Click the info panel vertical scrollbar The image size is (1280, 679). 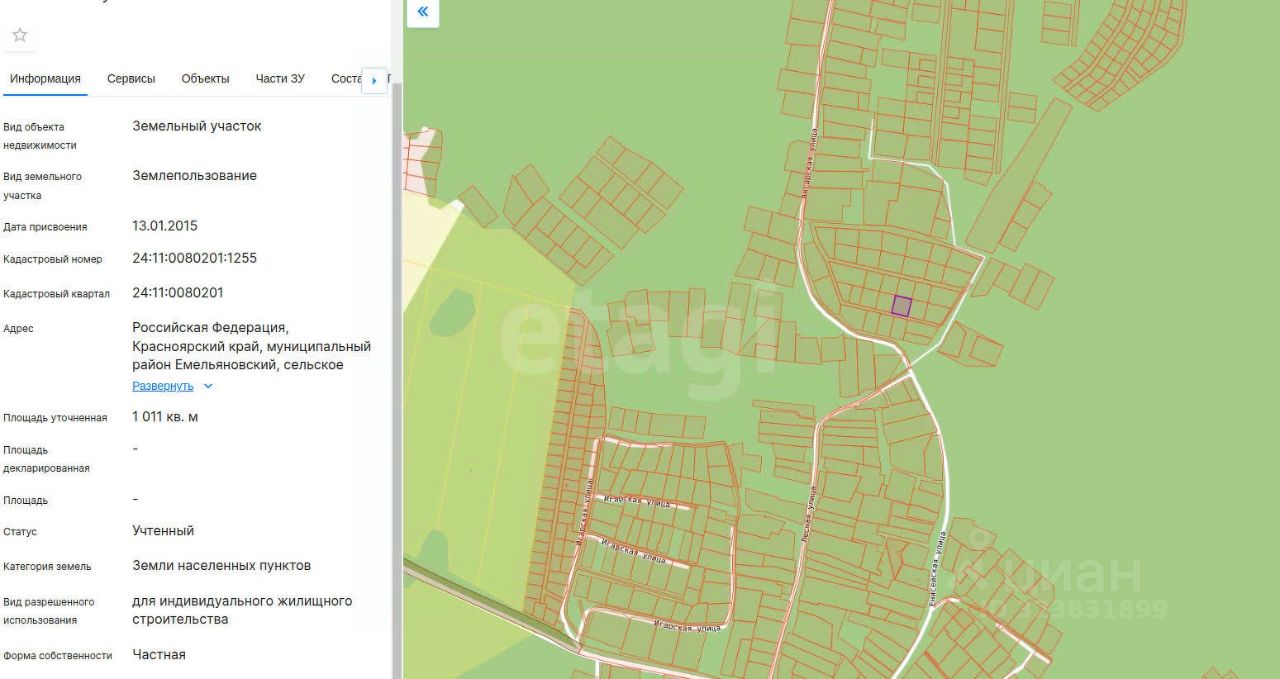tap(397, 380)
